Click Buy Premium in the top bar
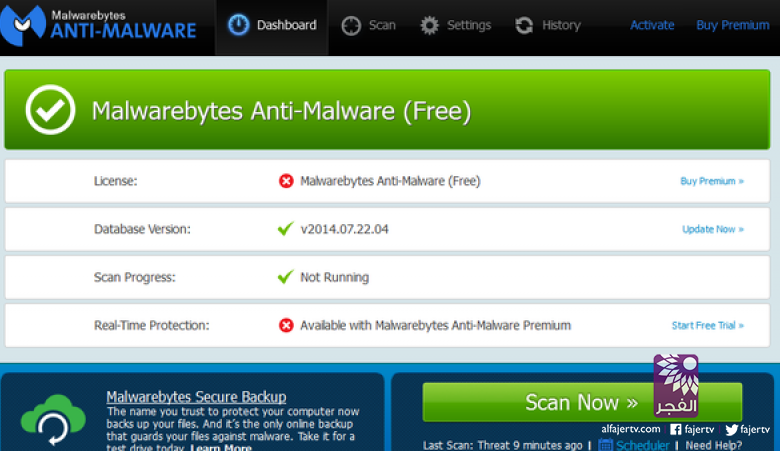 coord(732,25)
